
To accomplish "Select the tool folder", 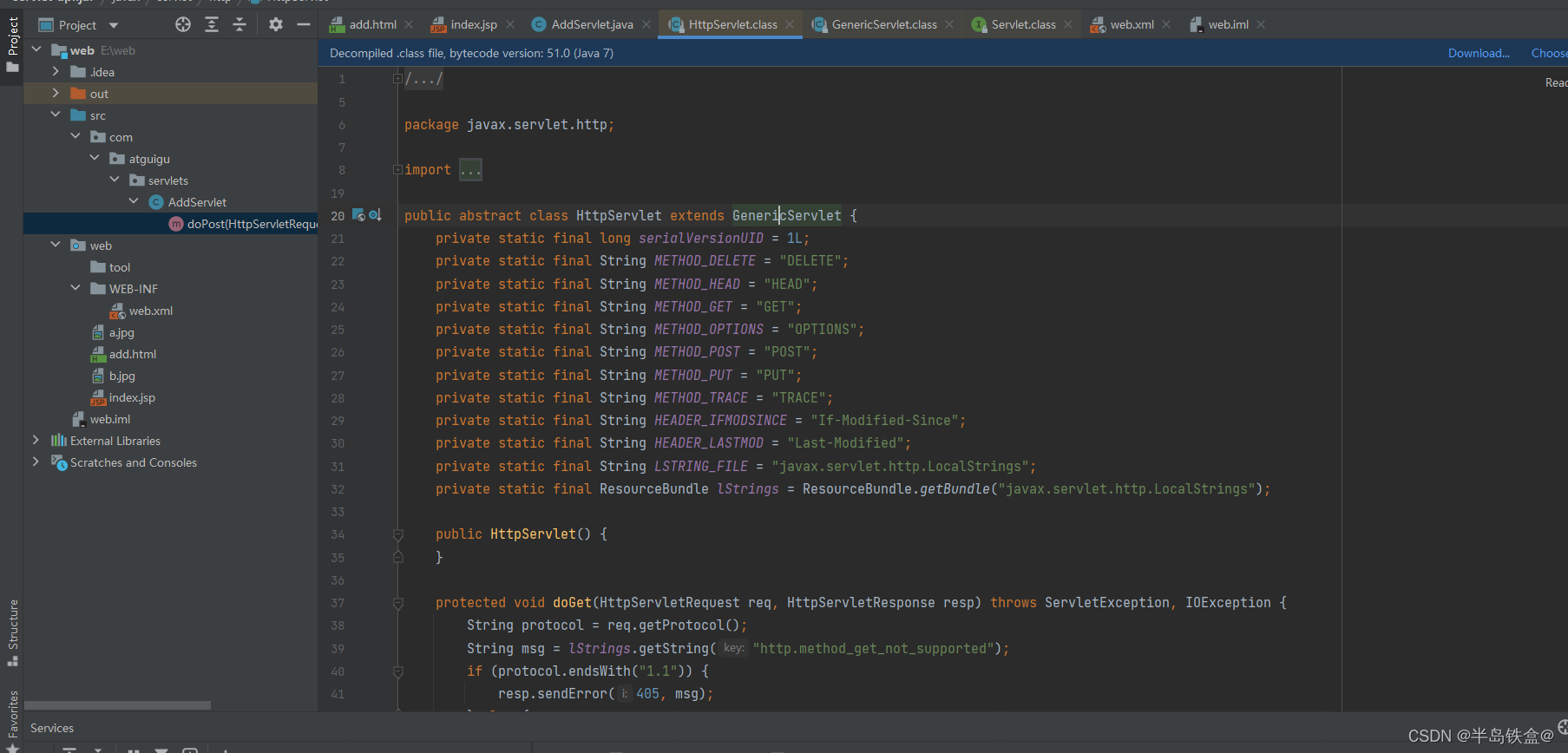I will pos(119,267).
